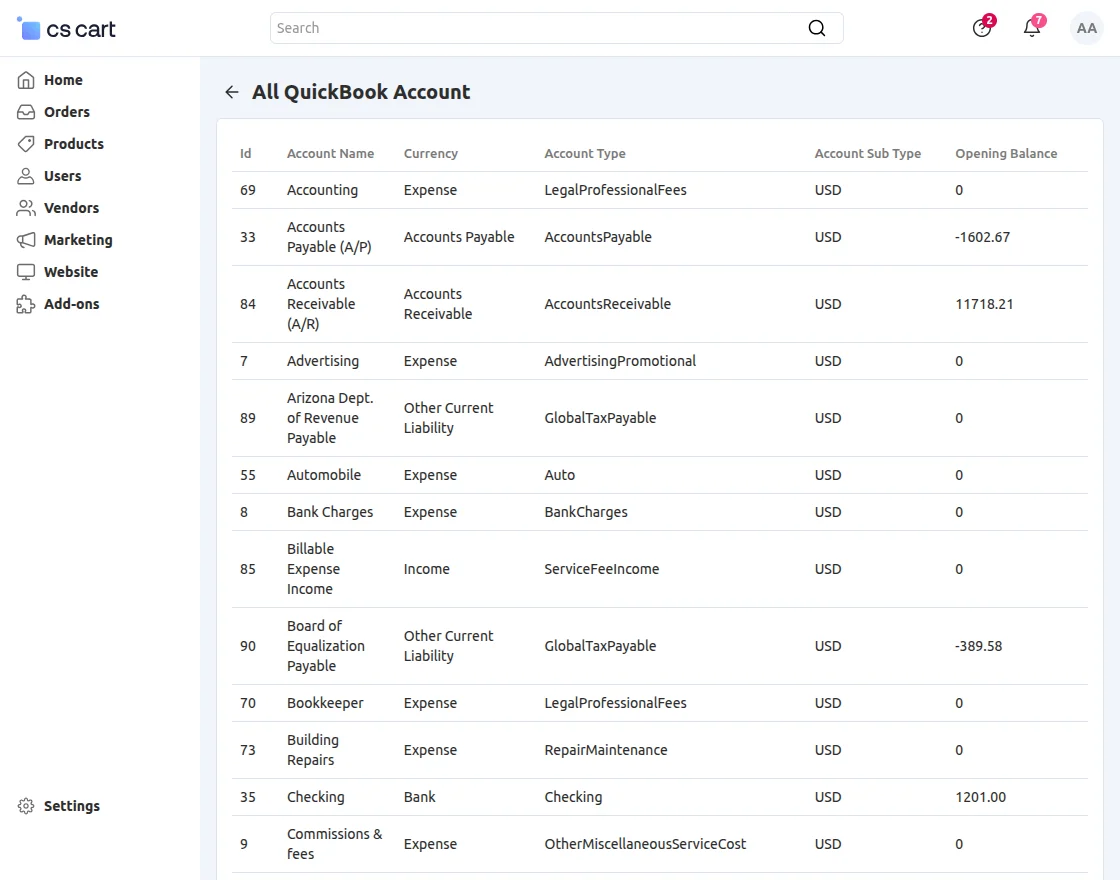This screenshot has width=1120, height=880.
Task: Click the cs-cart logo
Action: tap(65, 28)
